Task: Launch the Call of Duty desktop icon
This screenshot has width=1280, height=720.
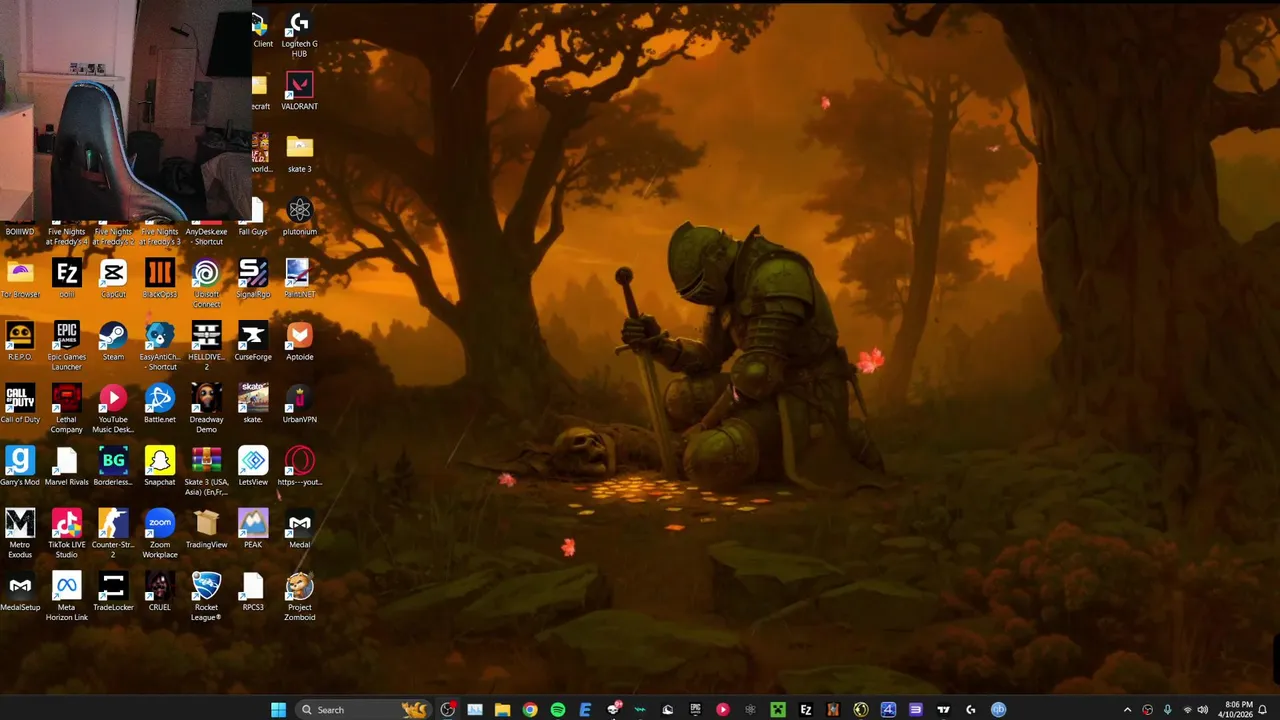Action: tap(20, 404)
